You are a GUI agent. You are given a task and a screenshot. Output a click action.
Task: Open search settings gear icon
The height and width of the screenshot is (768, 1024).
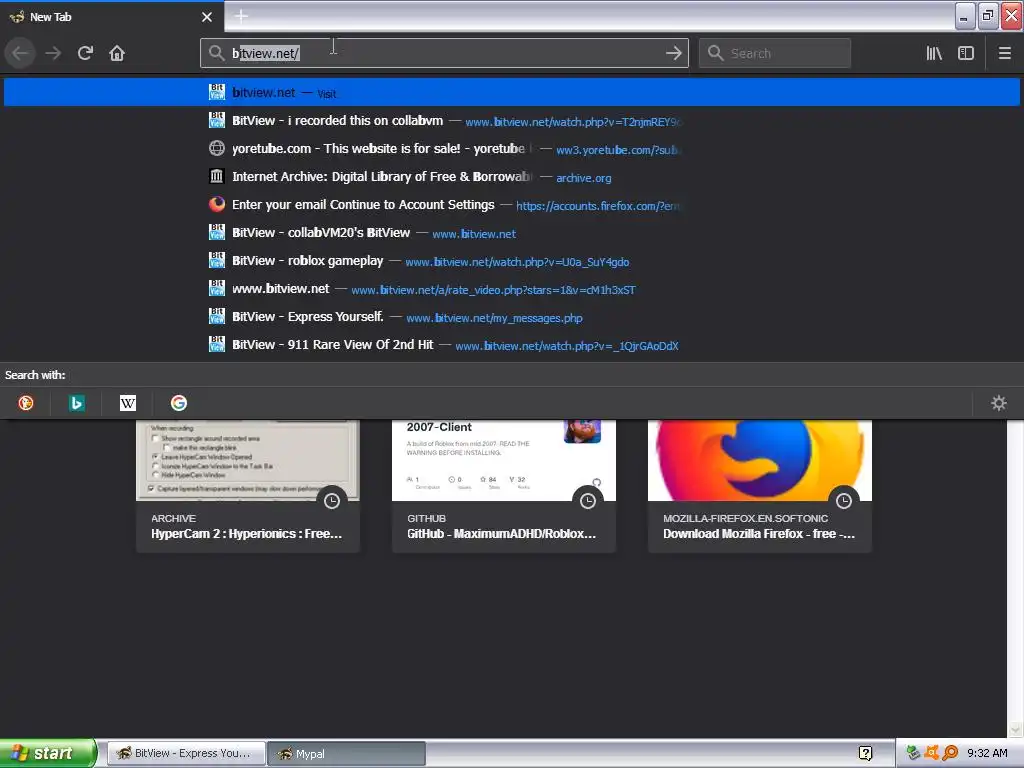tap(999, 403)
